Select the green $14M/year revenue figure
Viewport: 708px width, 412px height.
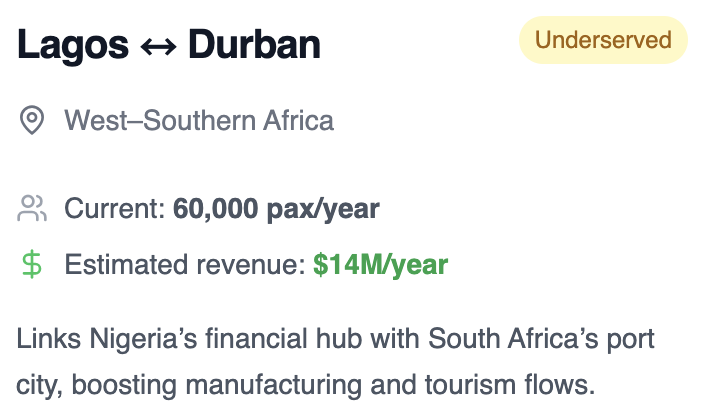(x=381, y=265)
